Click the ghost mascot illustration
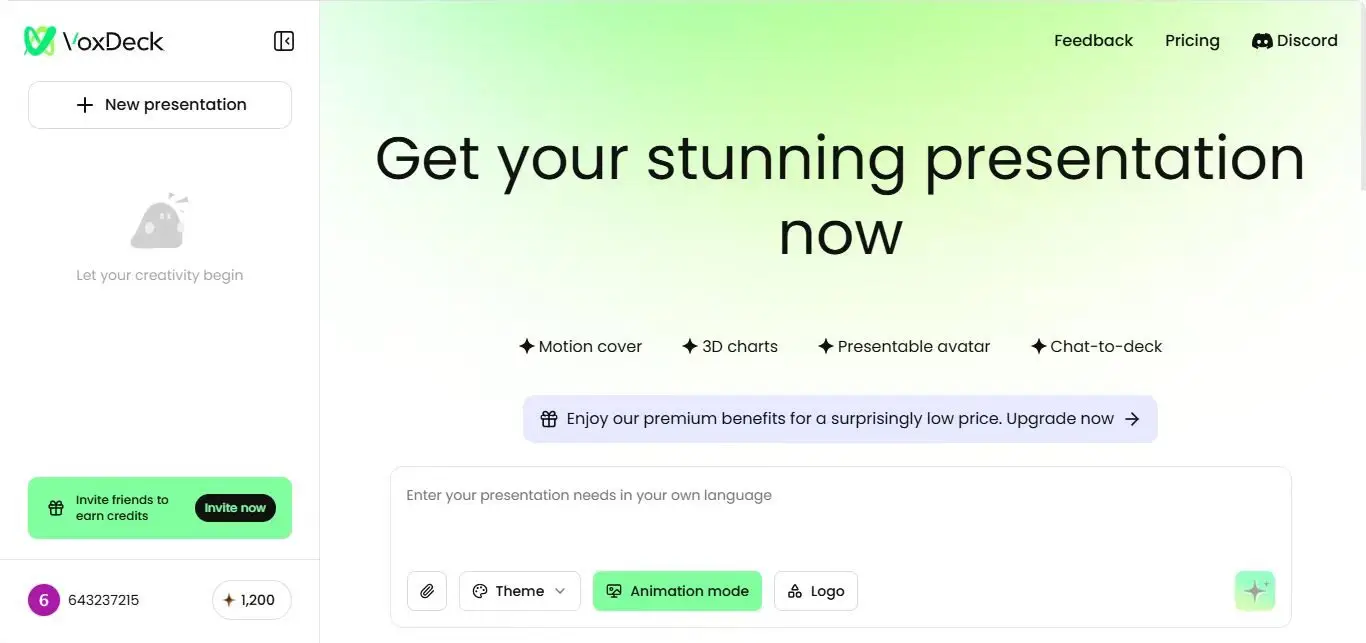Viewport: 1366px width, 643px height. pos(160,221)
